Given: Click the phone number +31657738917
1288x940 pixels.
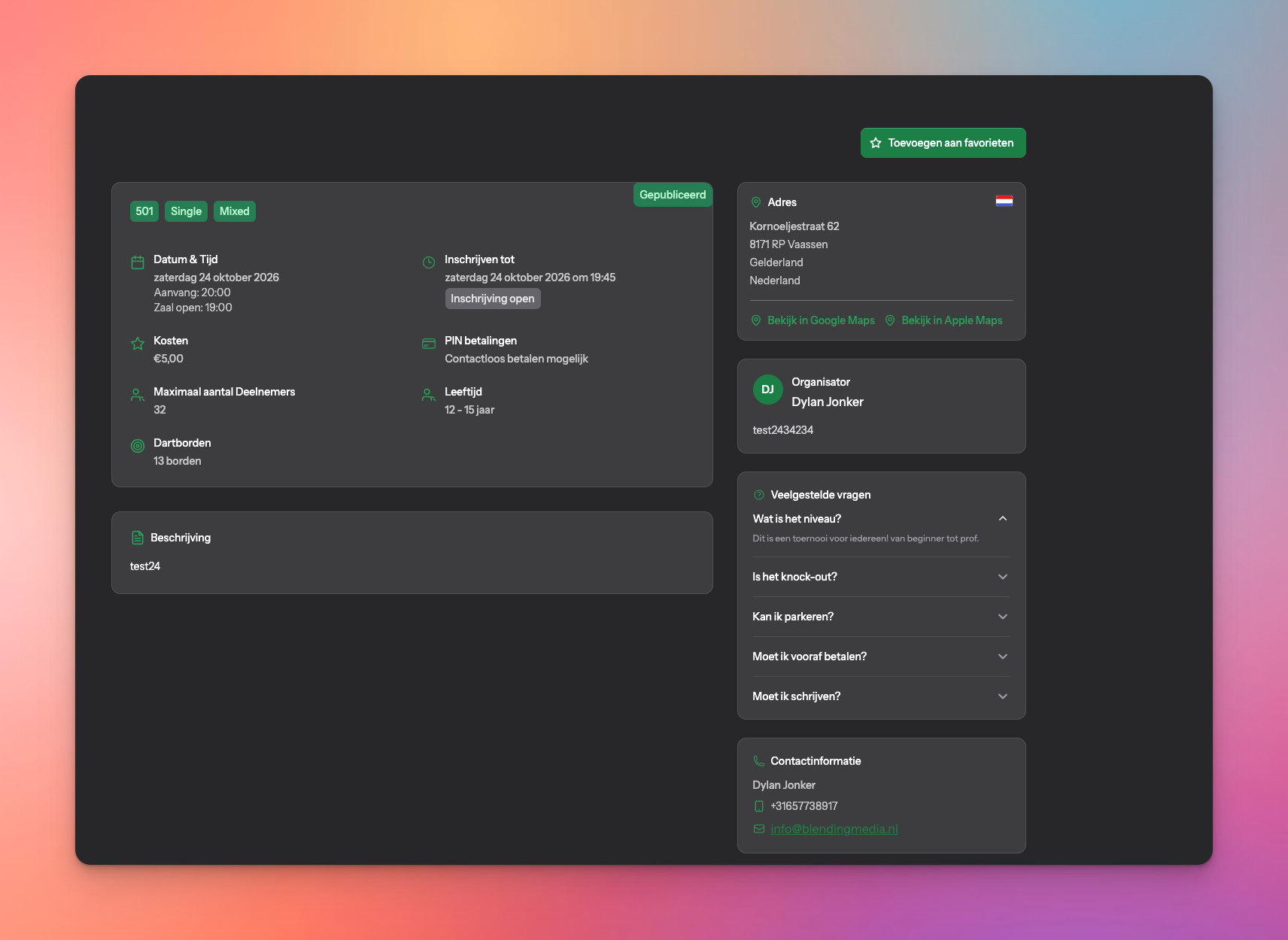Looking at the screenshot, I should [804, 806].
